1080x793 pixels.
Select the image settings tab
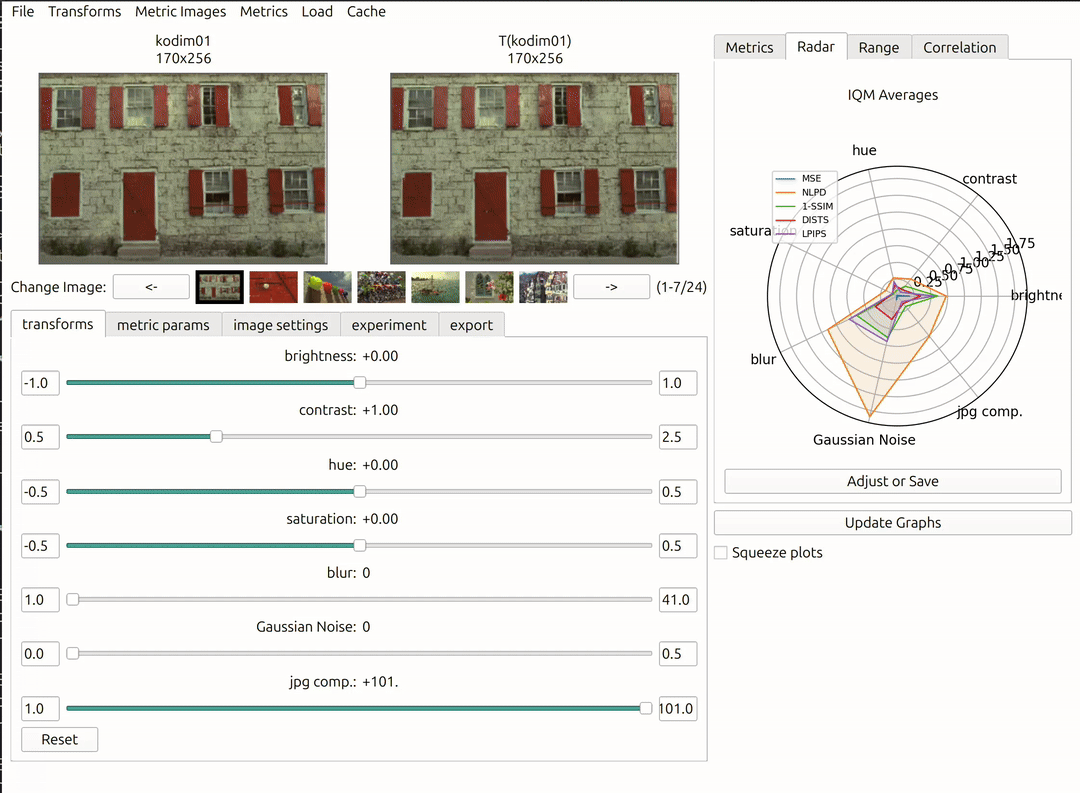pyautogui.click(x=280, y=325)
